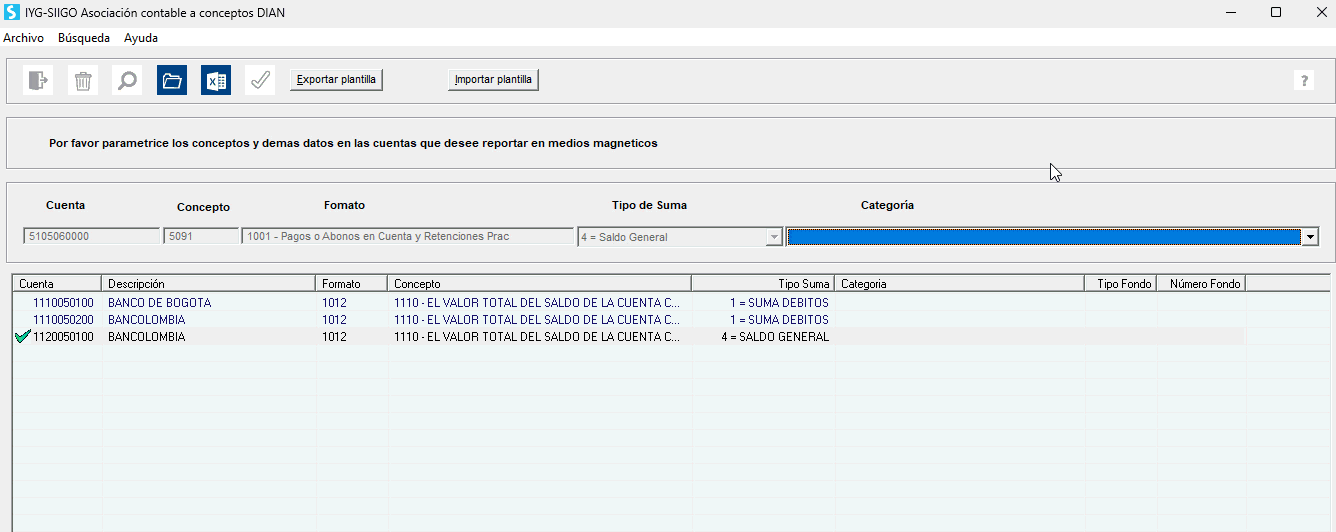Click SUMA DEBITOS in the 1110050200 row
This screenshot has height=532, width=1336.
(x=779, y=320)
